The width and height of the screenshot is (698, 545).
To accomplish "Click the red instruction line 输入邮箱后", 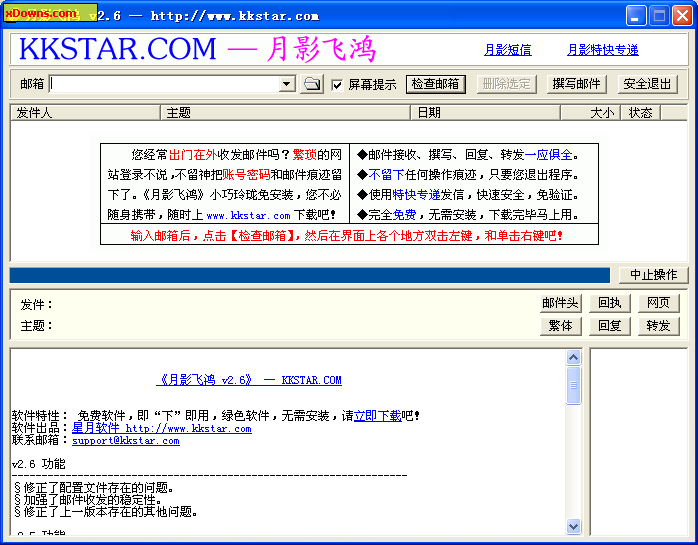I will coord(346,236).
